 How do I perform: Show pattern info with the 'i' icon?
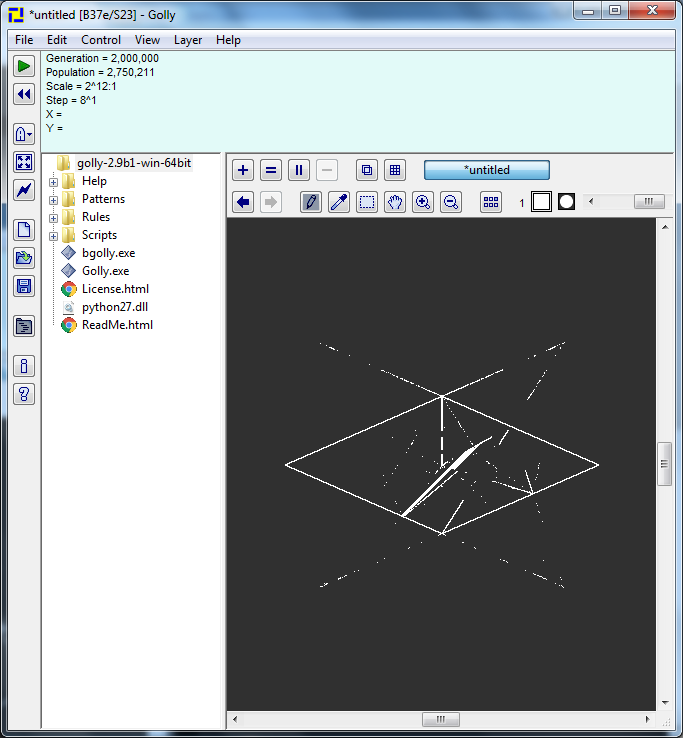[x=24, y=366]
